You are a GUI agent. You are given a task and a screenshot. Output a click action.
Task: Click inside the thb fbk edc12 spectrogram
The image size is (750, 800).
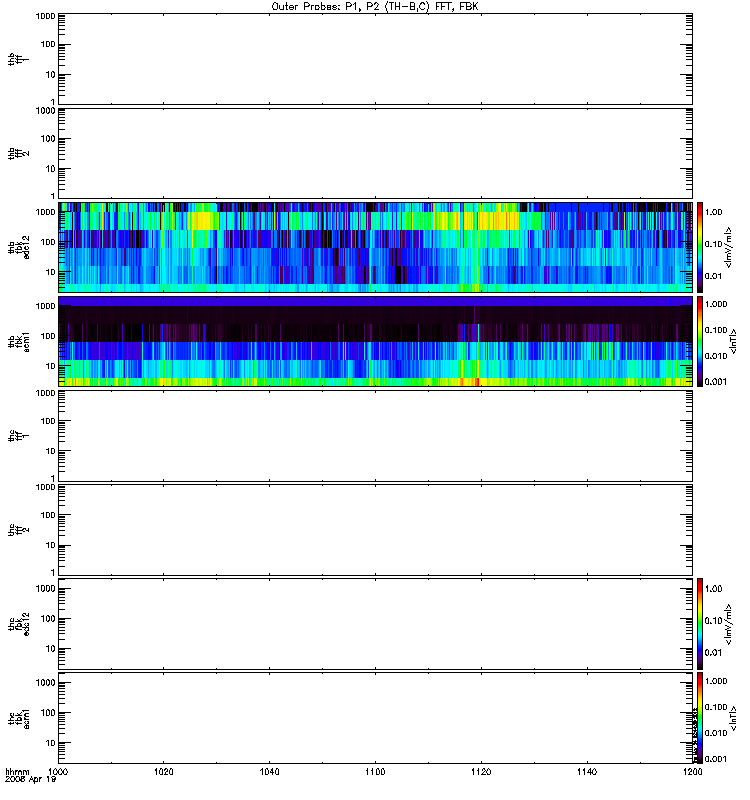tap(375, 247)
